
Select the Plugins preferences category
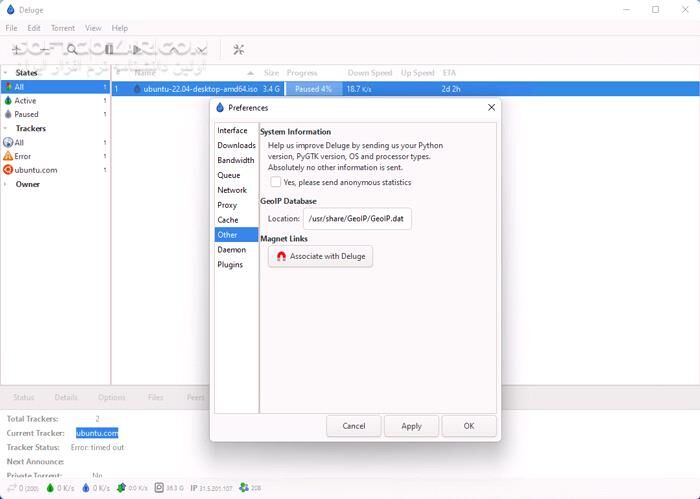[x=231, y=265]
